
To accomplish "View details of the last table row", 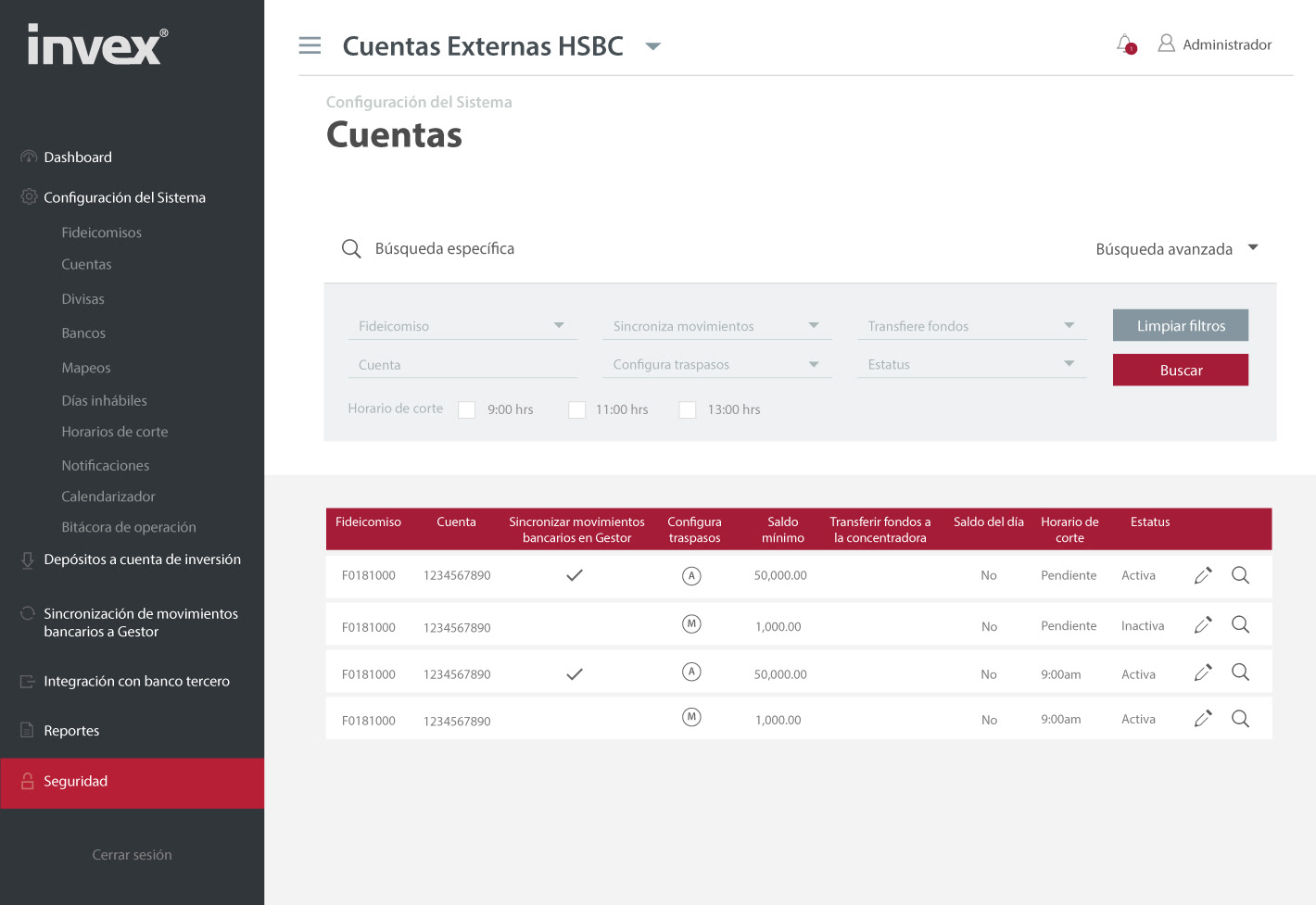I will click(1240, 719).
